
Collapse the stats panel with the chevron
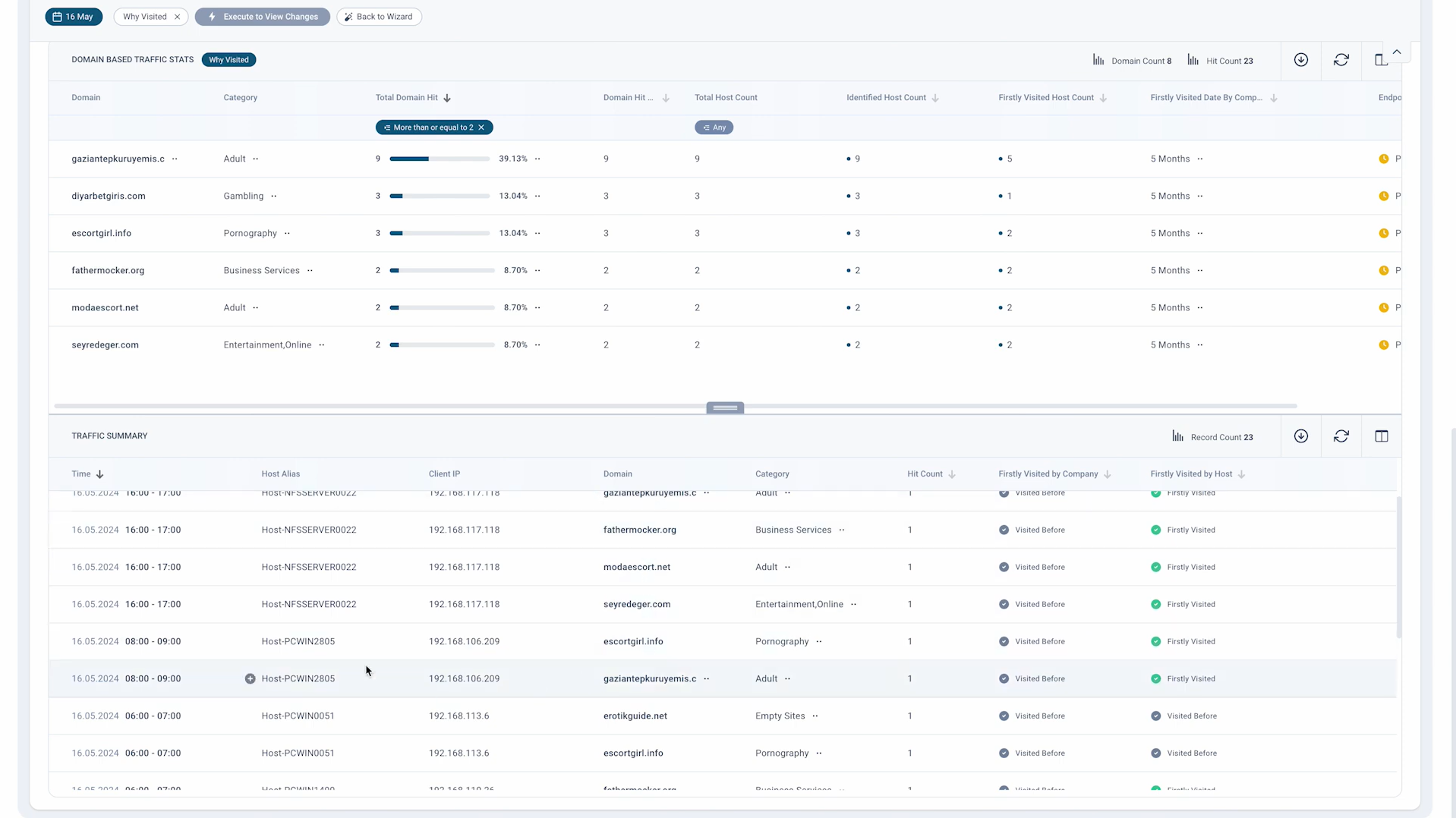click(1395, 52)
